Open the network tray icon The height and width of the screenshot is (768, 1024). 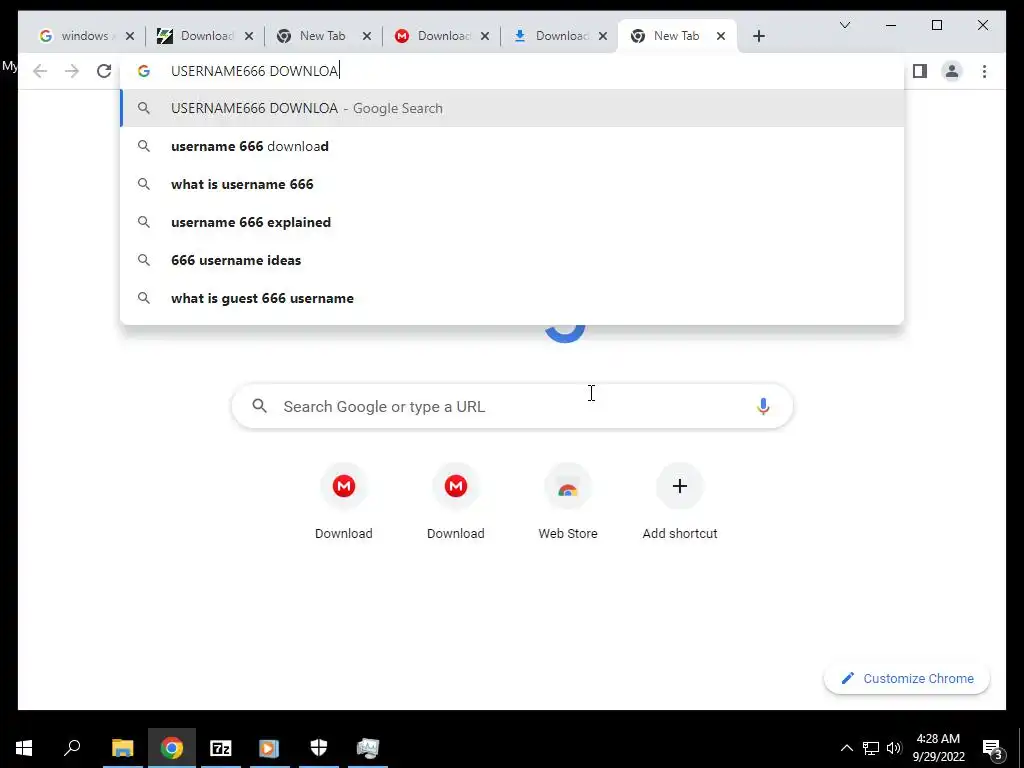871,748
